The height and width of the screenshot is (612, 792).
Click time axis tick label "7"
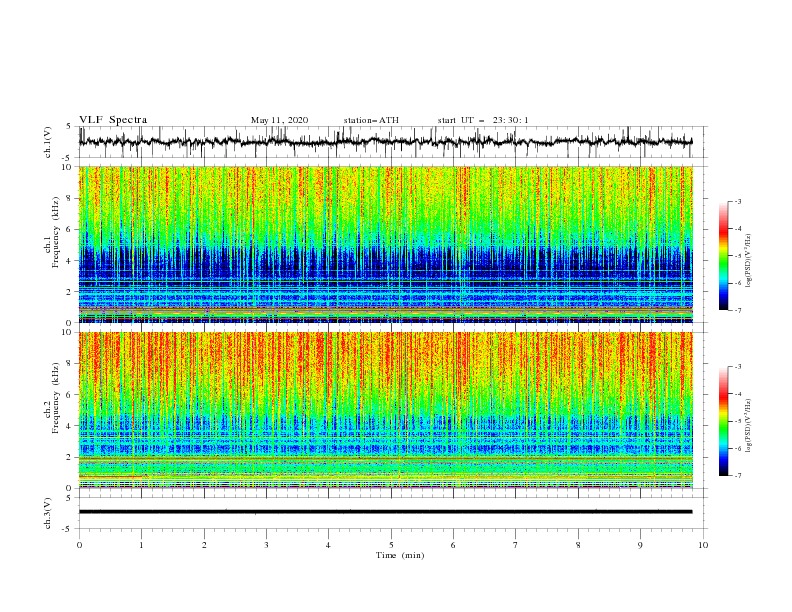pyautogui.click(x=516, y=545)
